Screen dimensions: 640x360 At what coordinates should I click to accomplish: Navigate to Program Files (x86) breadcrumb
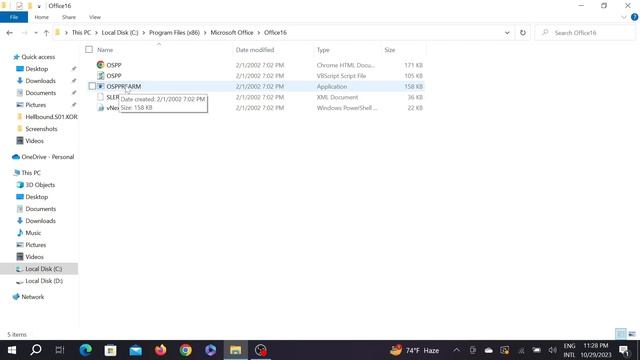pyautogui.click(x=174, y=33)
